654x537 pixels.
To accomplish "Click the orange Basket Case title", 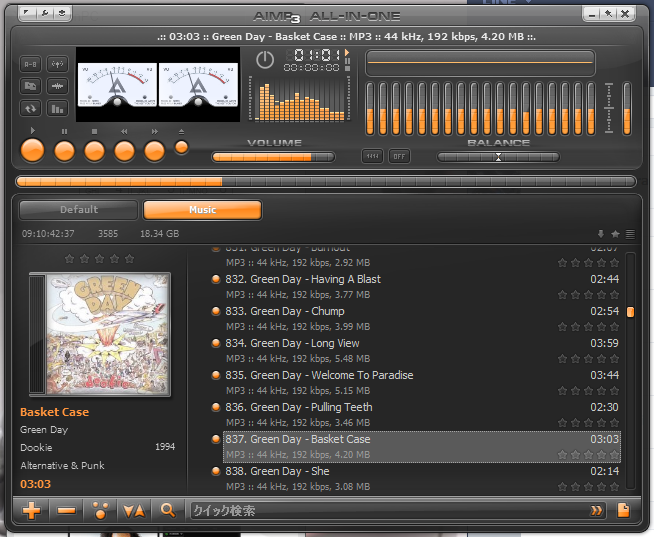I will 55,412.
